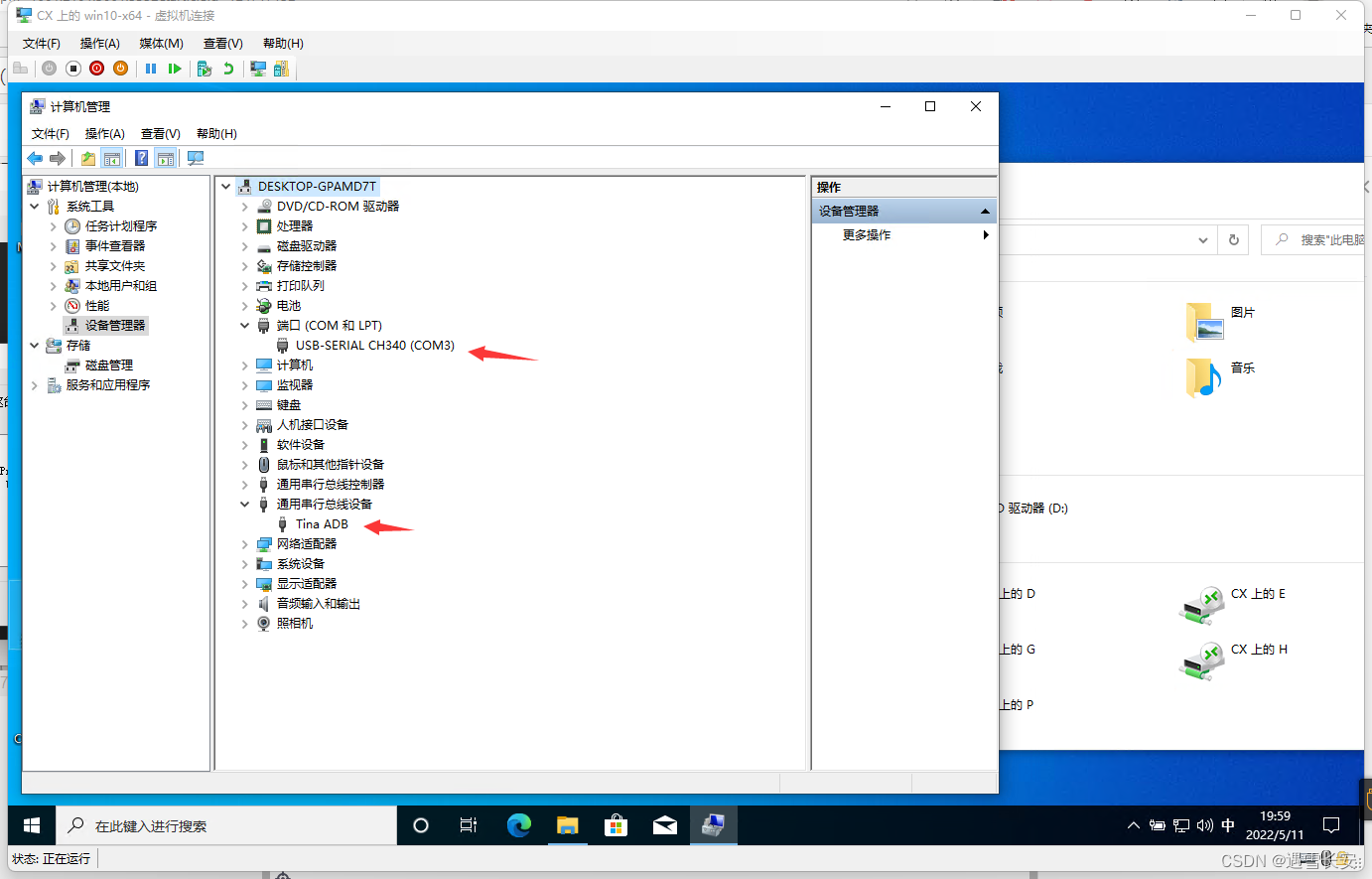Click the Ctrl+Alt+Del icon in VM toolbar
1372x879 pixels.
pyautogui.click(x=20, y=69)
